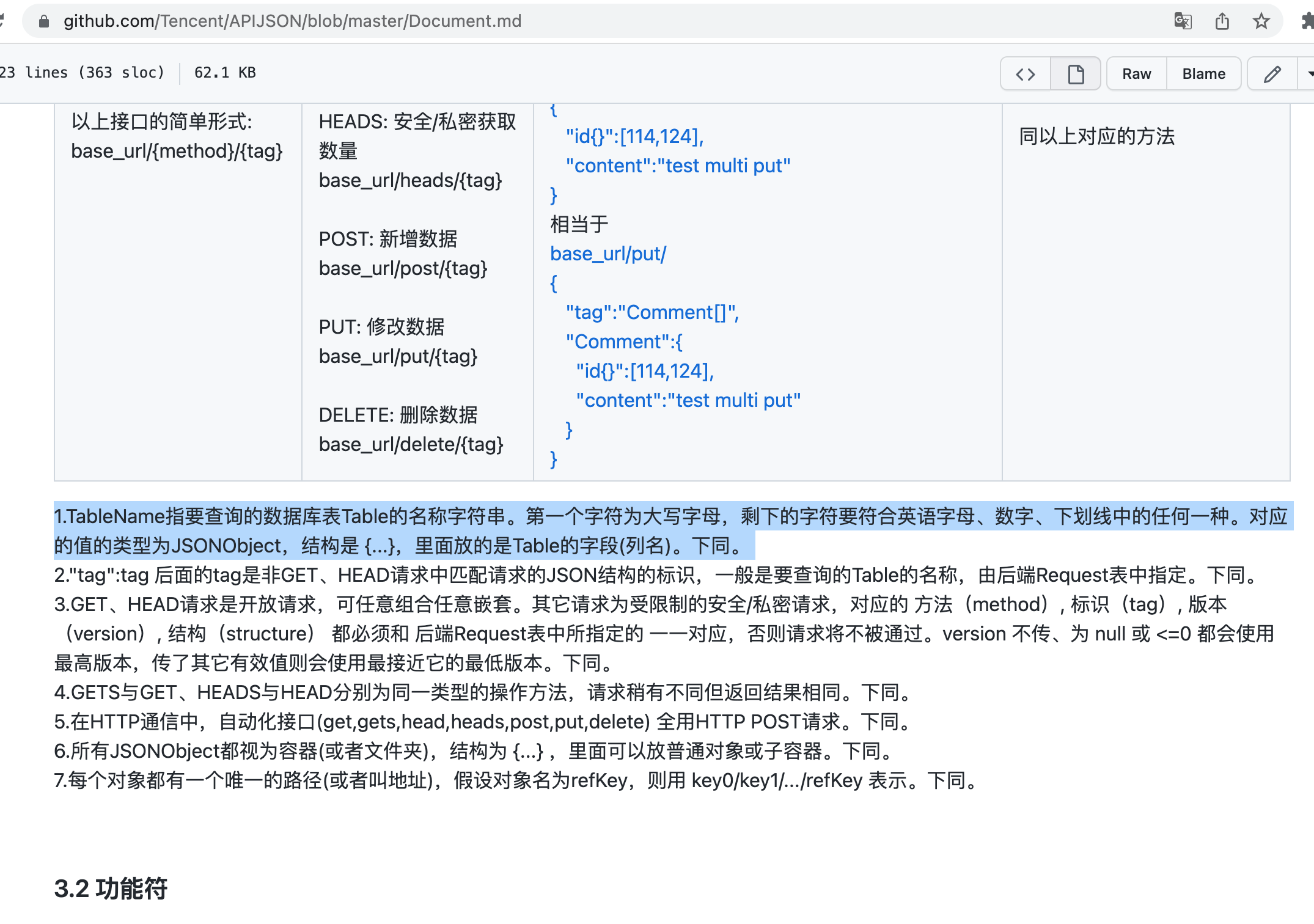Click the share icon in the address bar
This screenshot has width=1314, height=924.
[1222, 21]
